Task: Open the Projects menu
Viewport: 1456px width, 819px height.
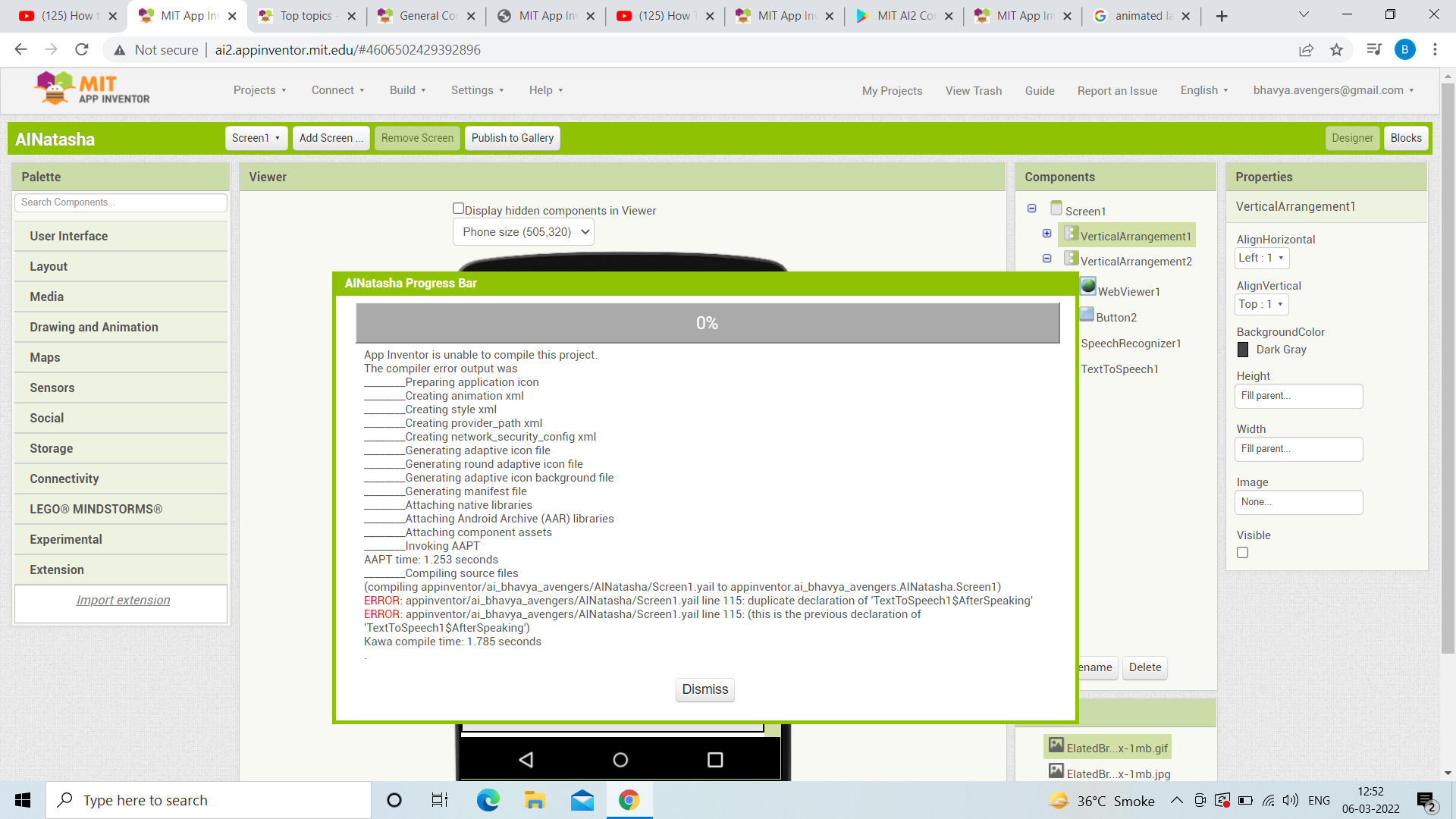Action: [x=259, y=90]
